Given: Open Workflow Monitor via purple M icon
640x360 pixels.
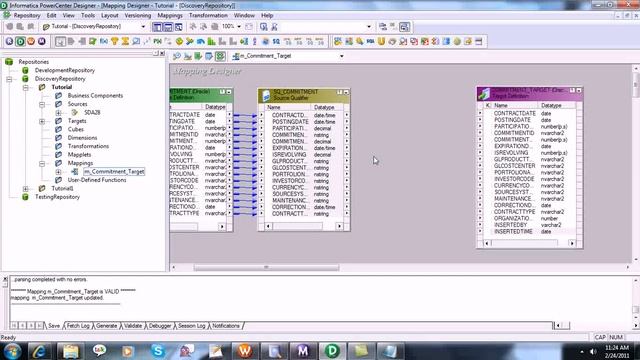Looking at the screenshot, I should (42, 41).
